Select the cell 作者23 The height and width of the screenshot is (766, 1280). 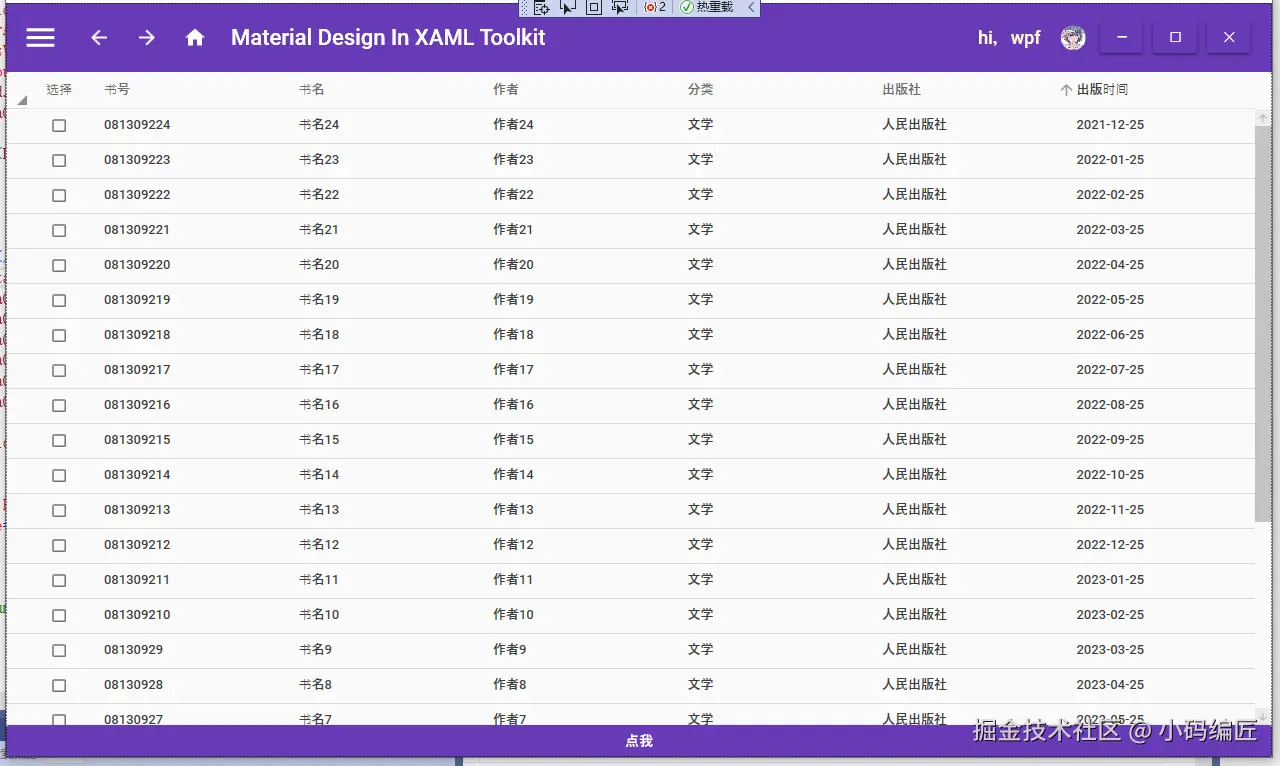click(x=513, y=160)
